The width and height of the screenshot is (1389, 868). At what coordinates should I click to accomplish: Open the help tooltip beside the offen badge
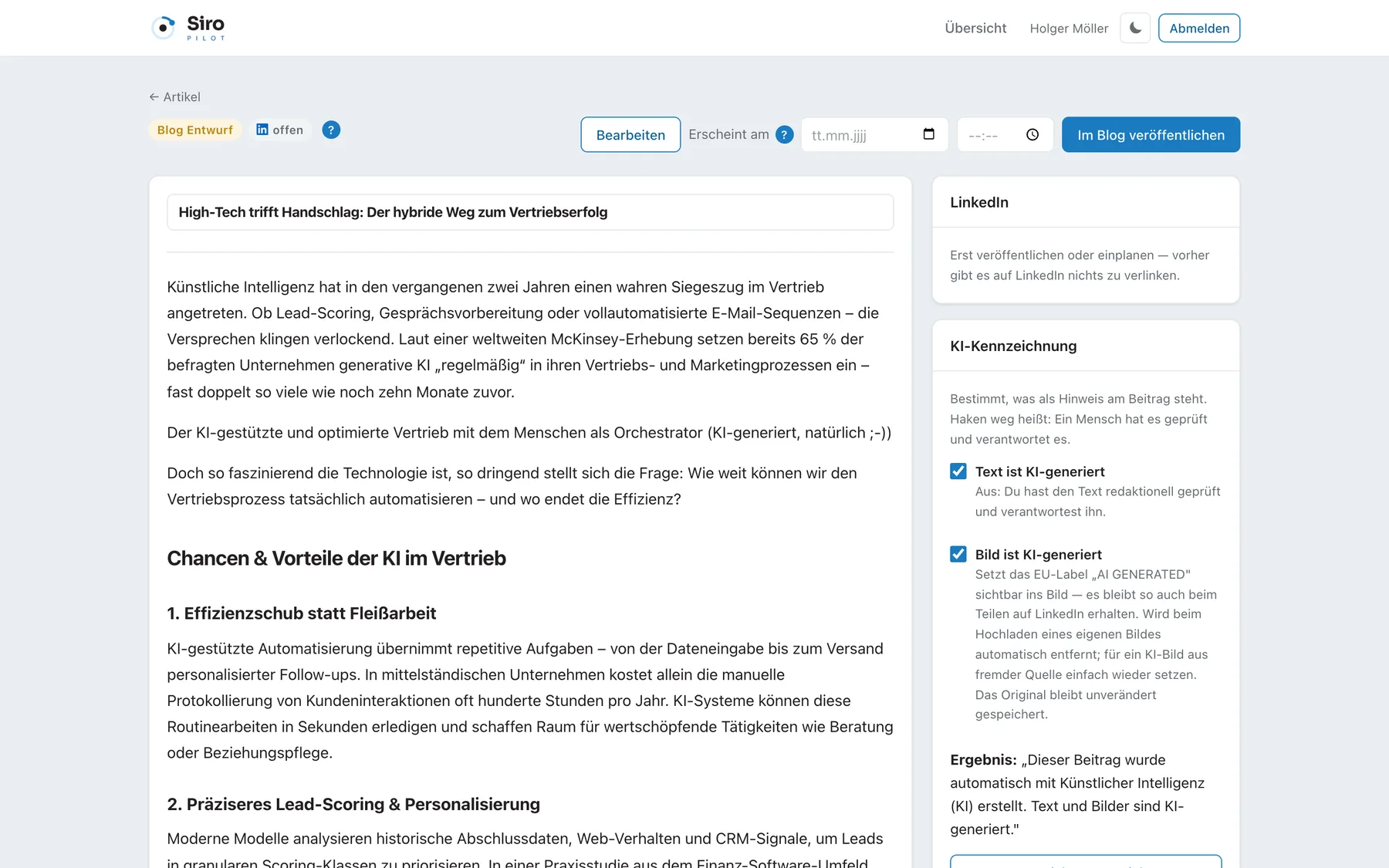coord(331,130)
